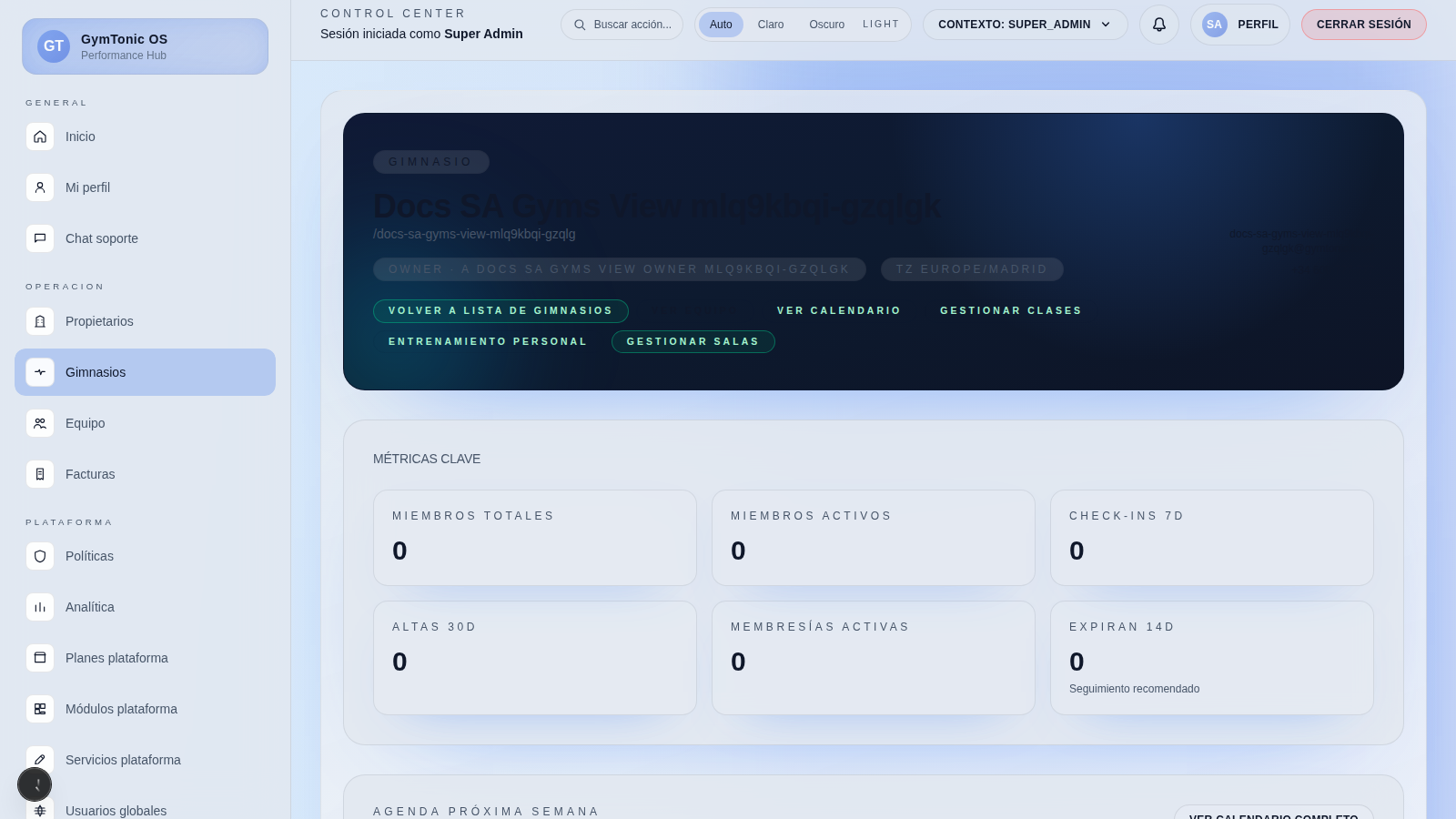
Task: Open the Inicio home icon
Action: click(x=40, y=136)
